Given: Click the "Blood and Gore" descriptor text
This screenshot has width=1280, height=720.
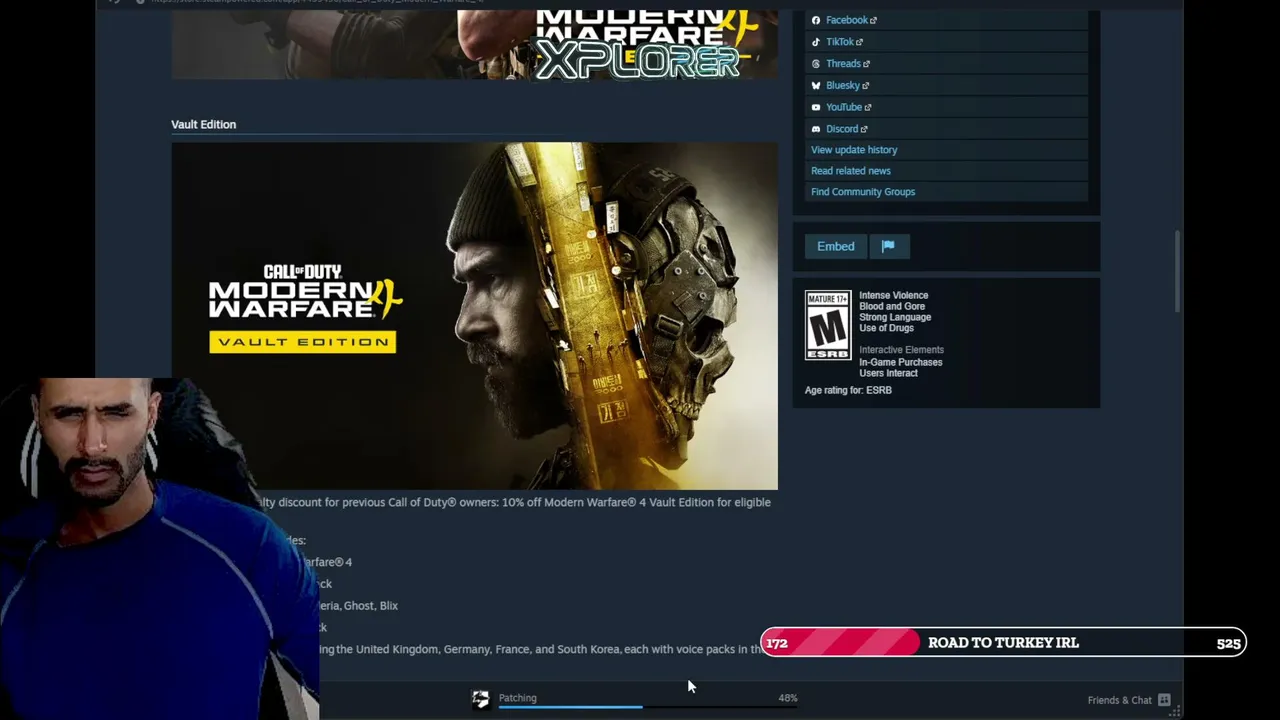Looking at the screenshot, I should tap(892, 307).
